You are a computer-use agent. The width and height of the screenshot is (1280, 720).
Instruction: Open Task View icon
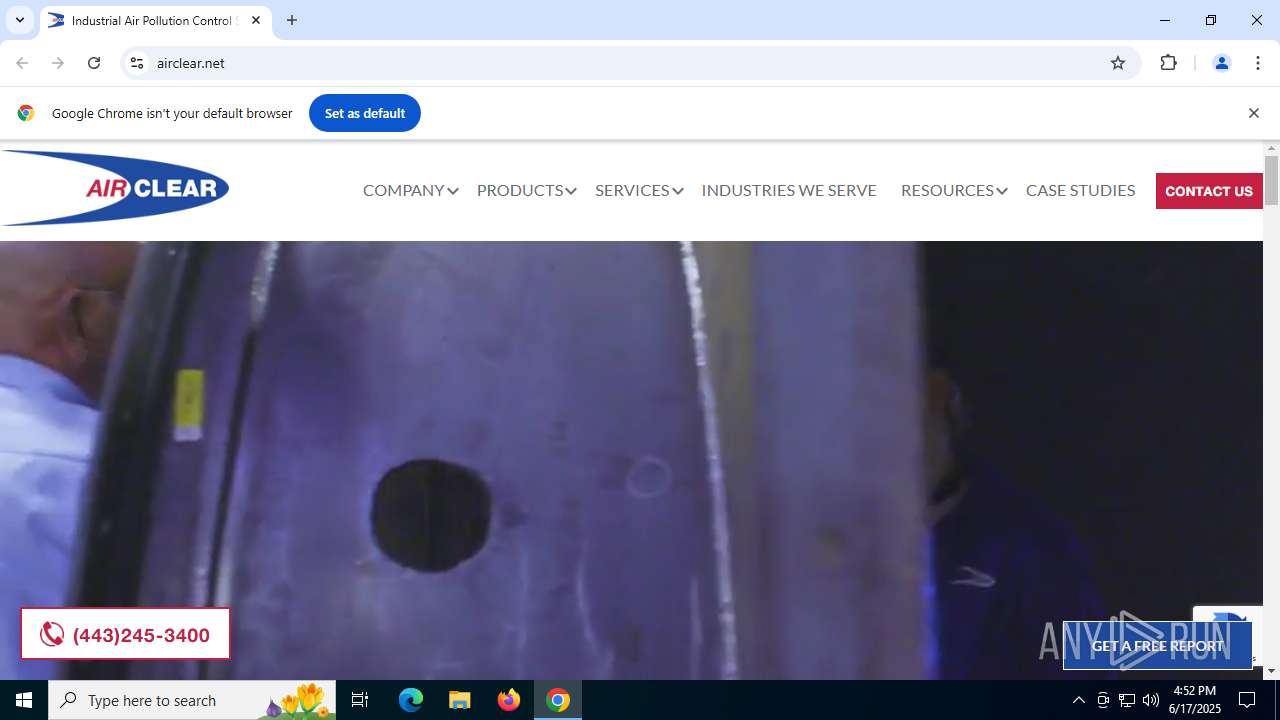click(x=360, y=700)
